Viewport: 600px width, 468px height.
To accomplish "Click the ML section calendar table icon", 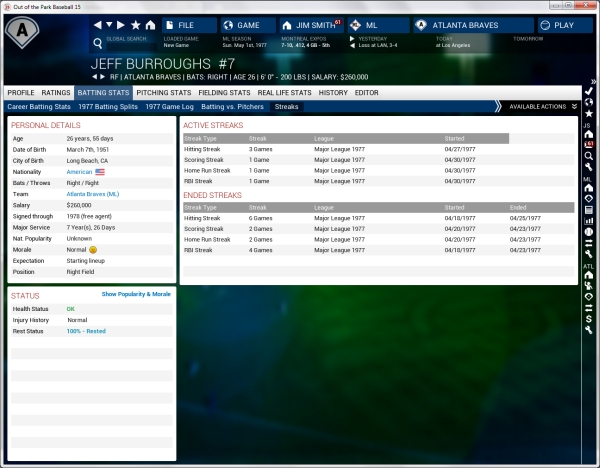I will [x=589, y=210].
